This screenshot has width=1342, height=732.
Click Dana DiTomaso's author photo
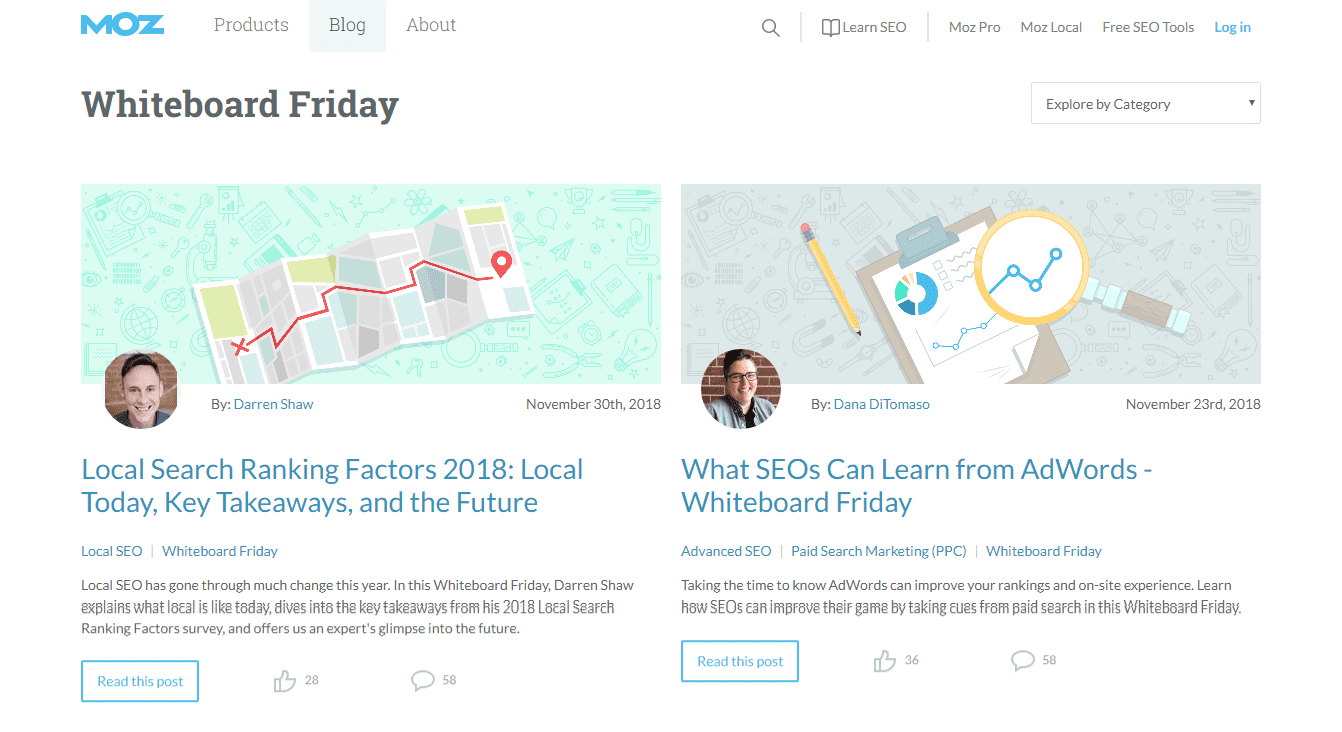point(741,390)
